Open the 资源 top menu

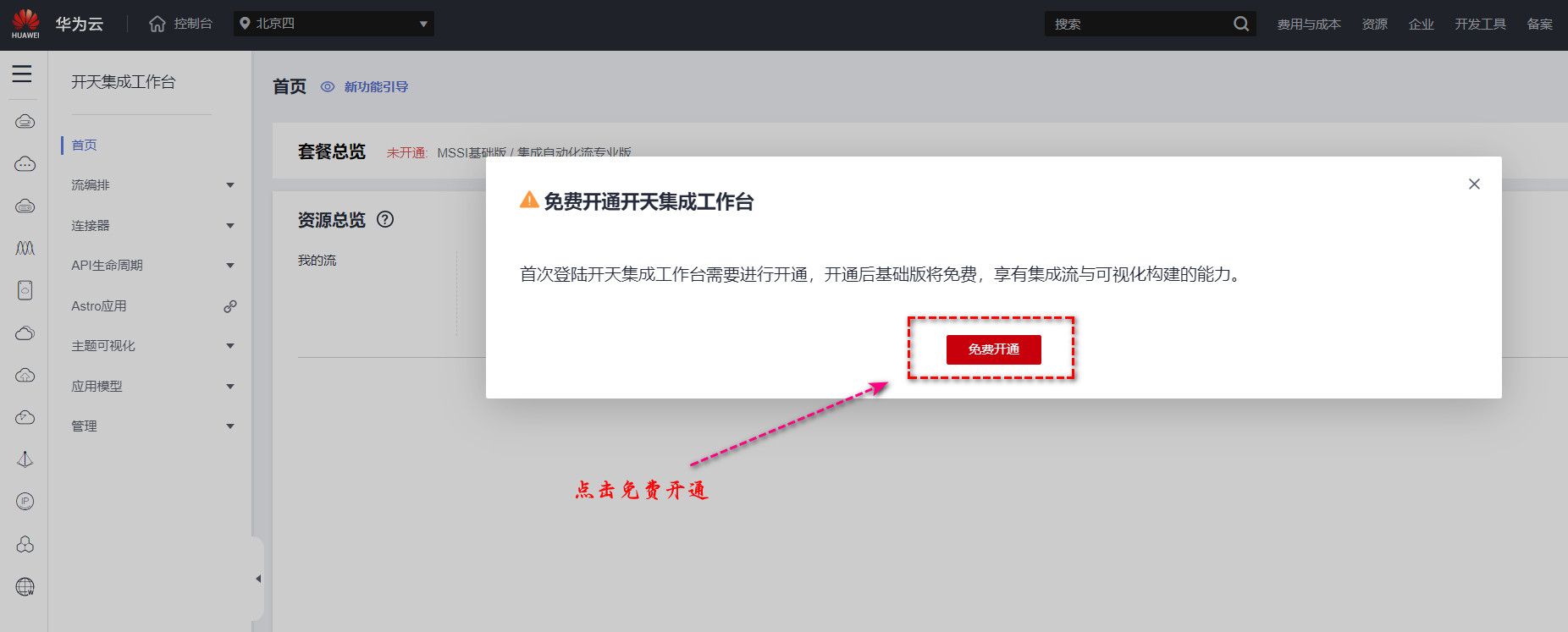click(1375, 24)
